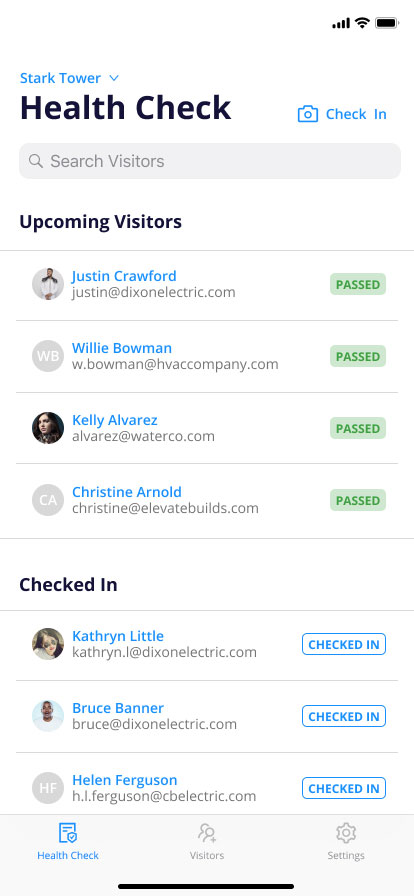The width and height of the screenshot is (414, 896).
Task: Tap the CA initials avatar
Action: click(48, 500)
